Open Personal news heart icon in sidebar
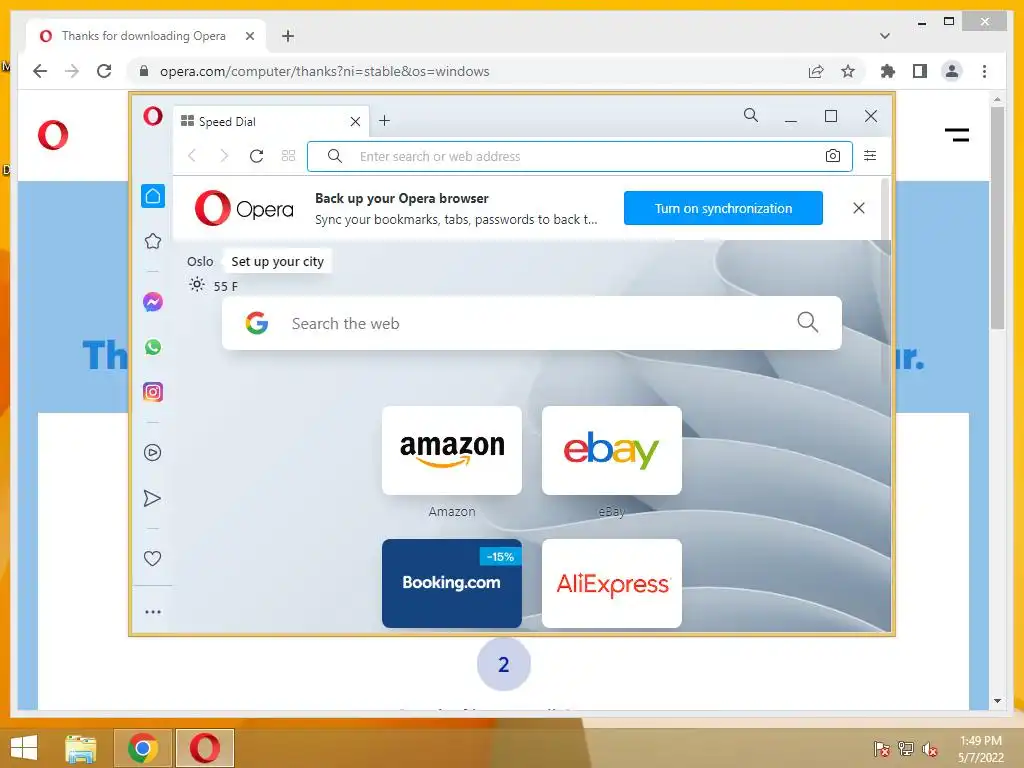The image size is (1024, 768). (x=152, y=558)
